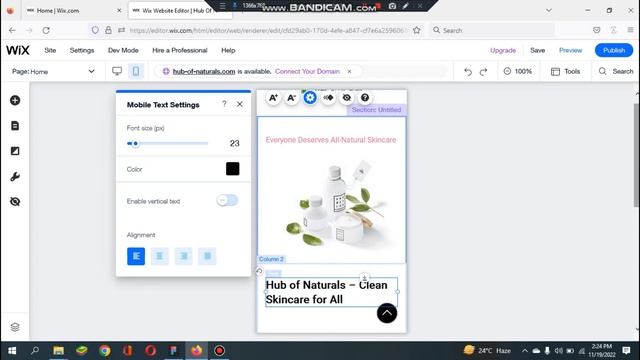Viewport: 640px width, 360px height.
Task: Switch to the Home | Wix.com tab
Action: pyautogui.click(x=73, y=11)
